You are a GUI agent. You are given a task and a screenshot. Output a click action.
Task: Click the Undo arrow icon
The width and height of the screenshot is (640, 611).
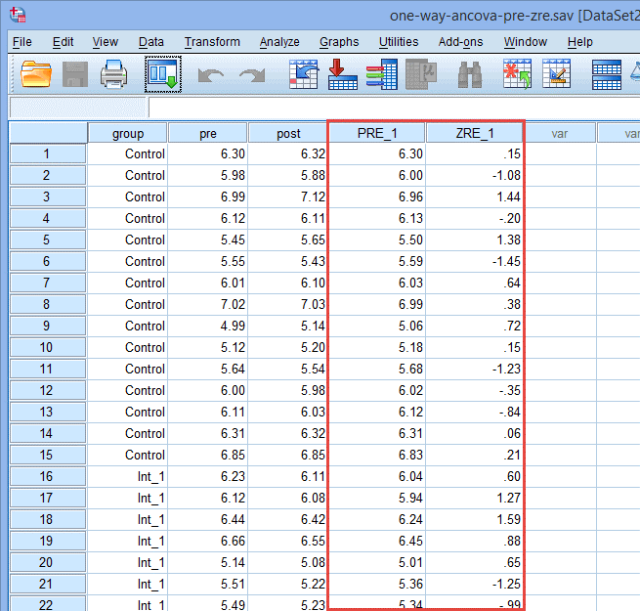pyautogui.click(x=210, y=75)
